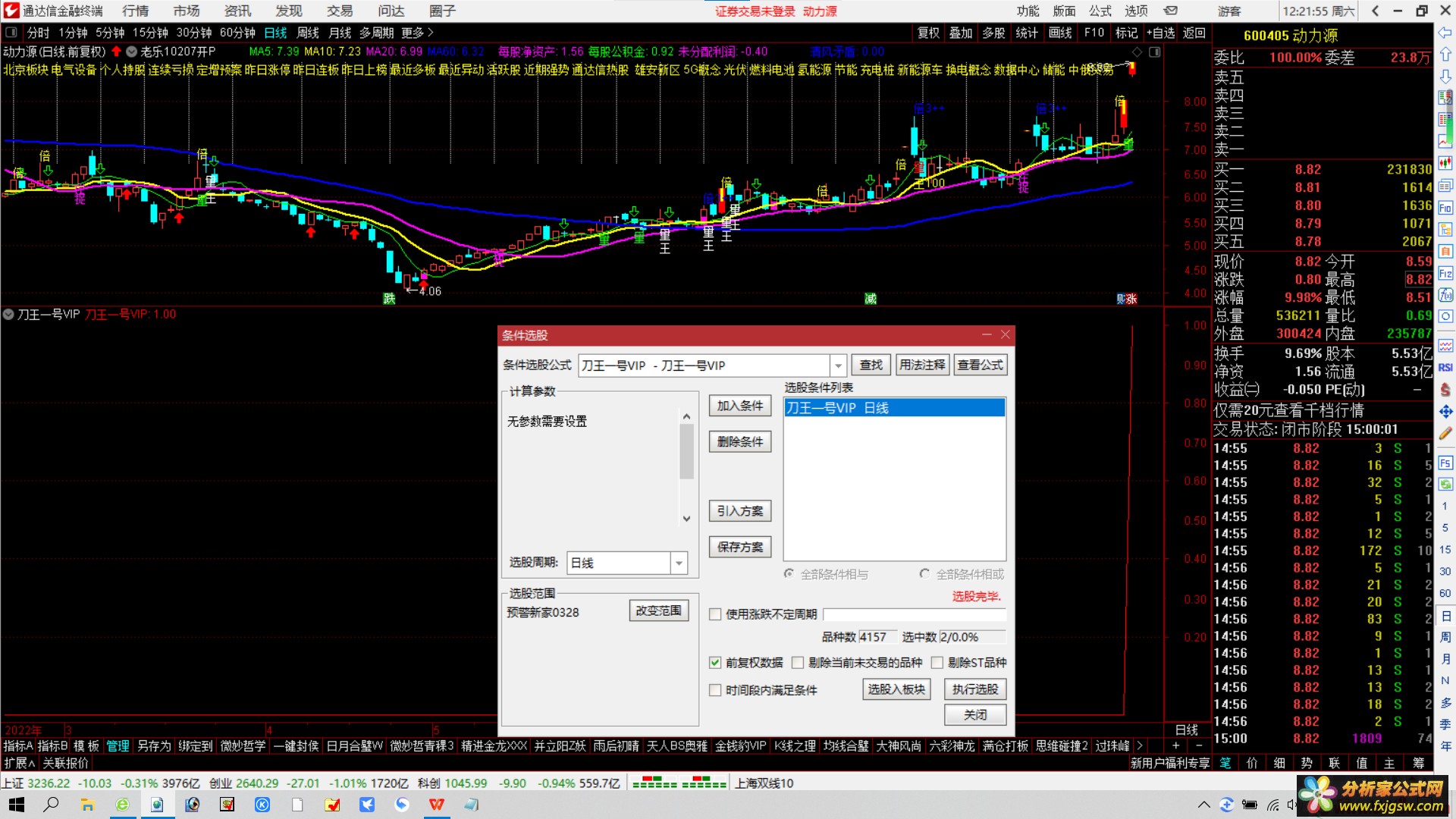Screen dimensions: 1456x819
Task: Enable 时间段内满足条件 checkbox
Action: click(x=715, y=690)
